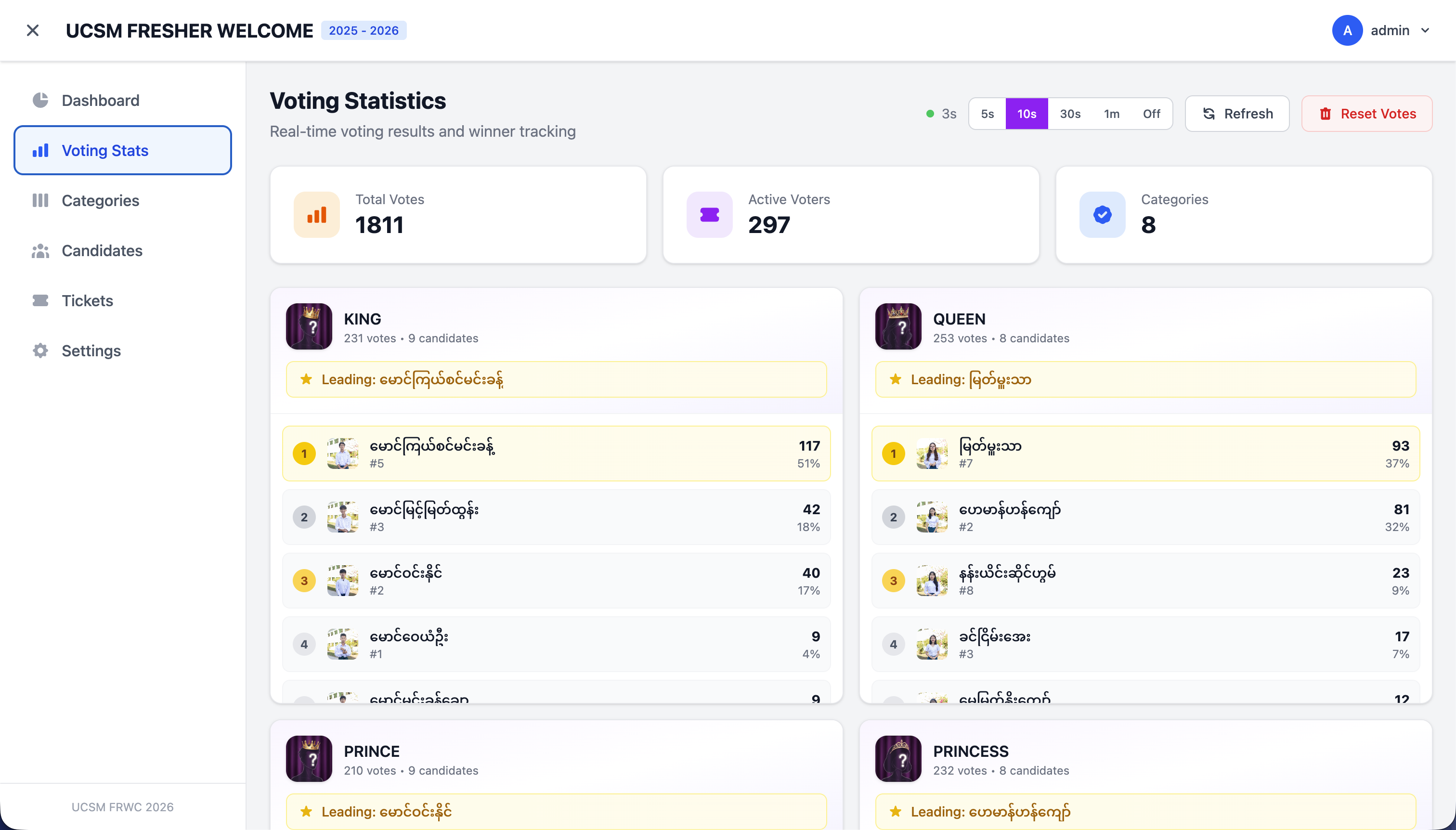Viewport: 1456px width, 830px height.
Task: Open KING candidate #5 row with 117 votes
Action: 557,454
